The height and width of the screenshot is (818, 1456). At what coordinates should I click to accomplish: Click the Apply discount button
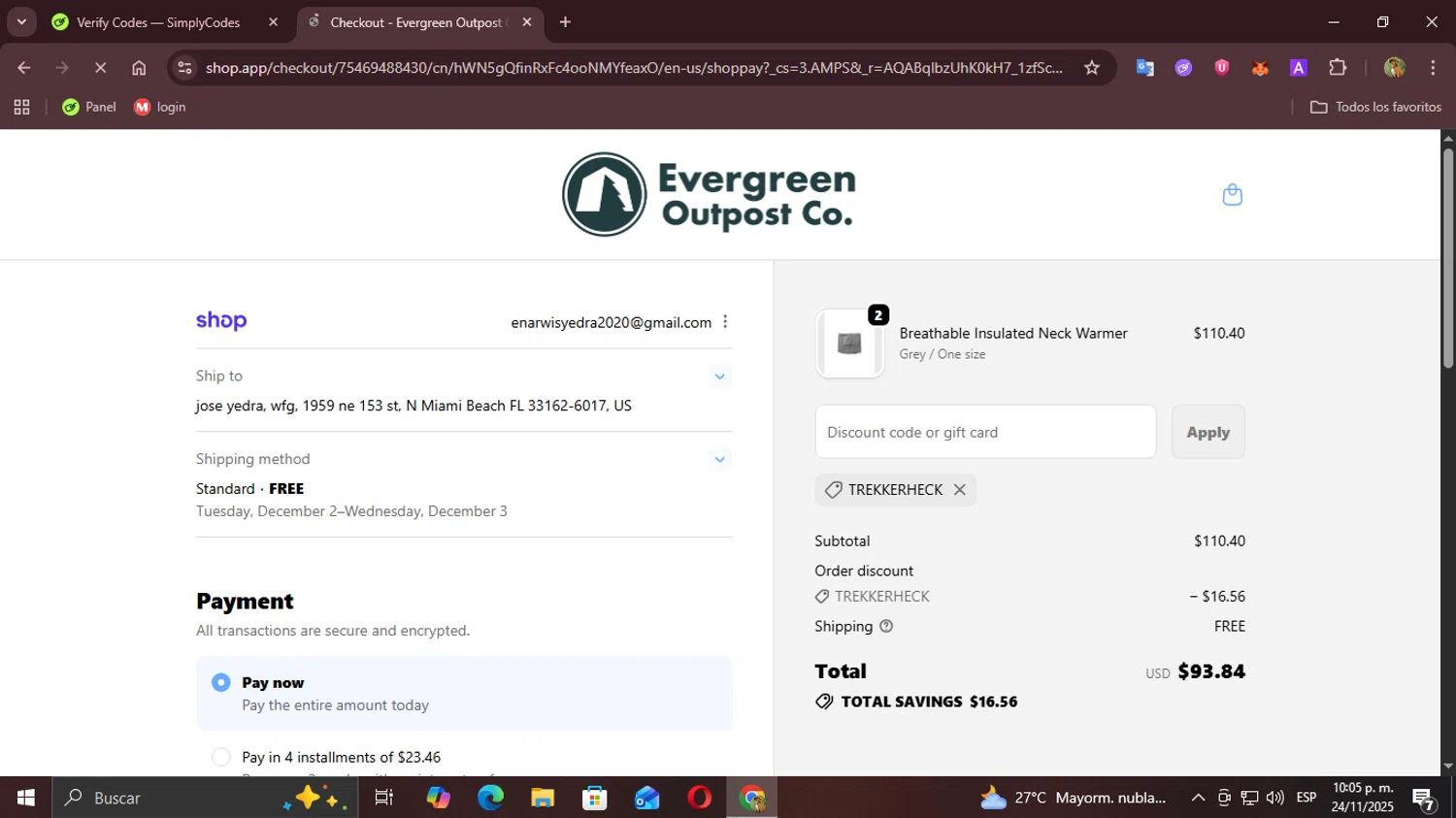(1208, 433)
